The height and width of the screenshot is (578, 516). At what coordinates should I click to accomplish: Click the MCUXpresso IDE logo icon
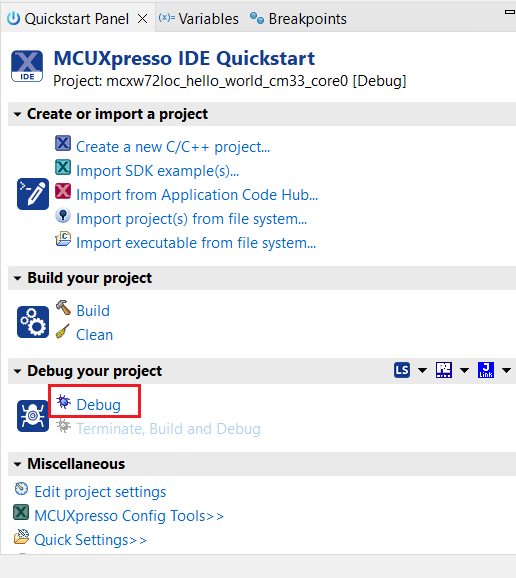[x=27, y=66]
